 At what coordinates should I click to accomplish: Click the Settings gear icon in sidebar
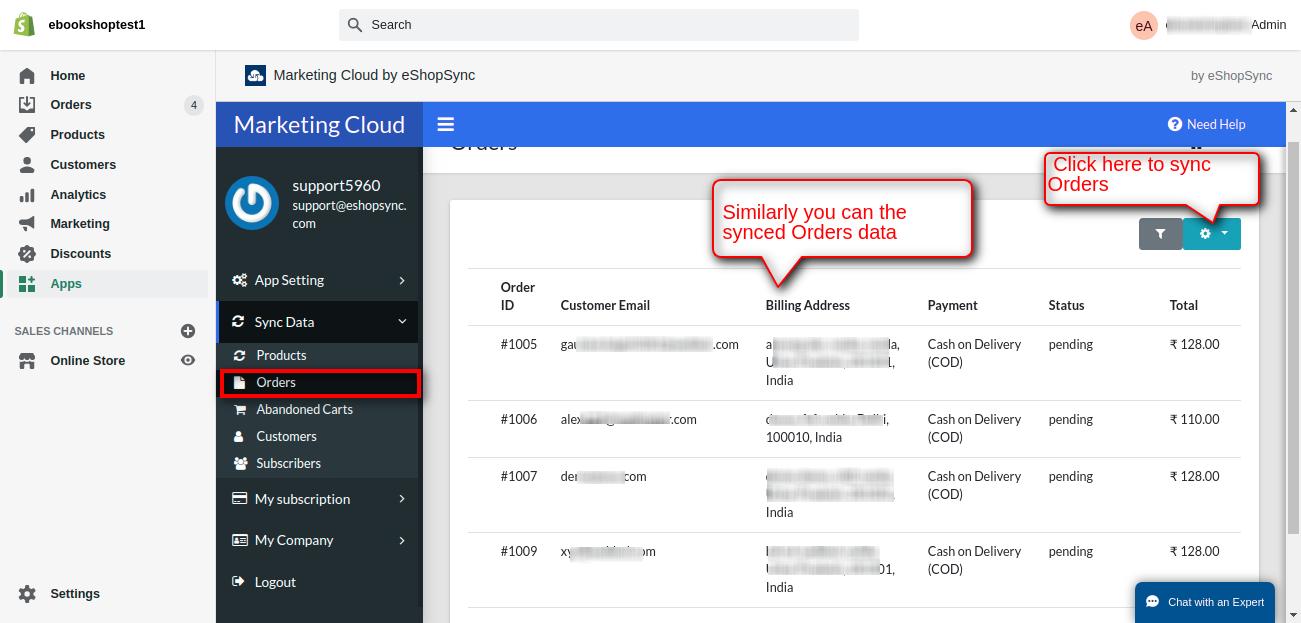point(27,594)
